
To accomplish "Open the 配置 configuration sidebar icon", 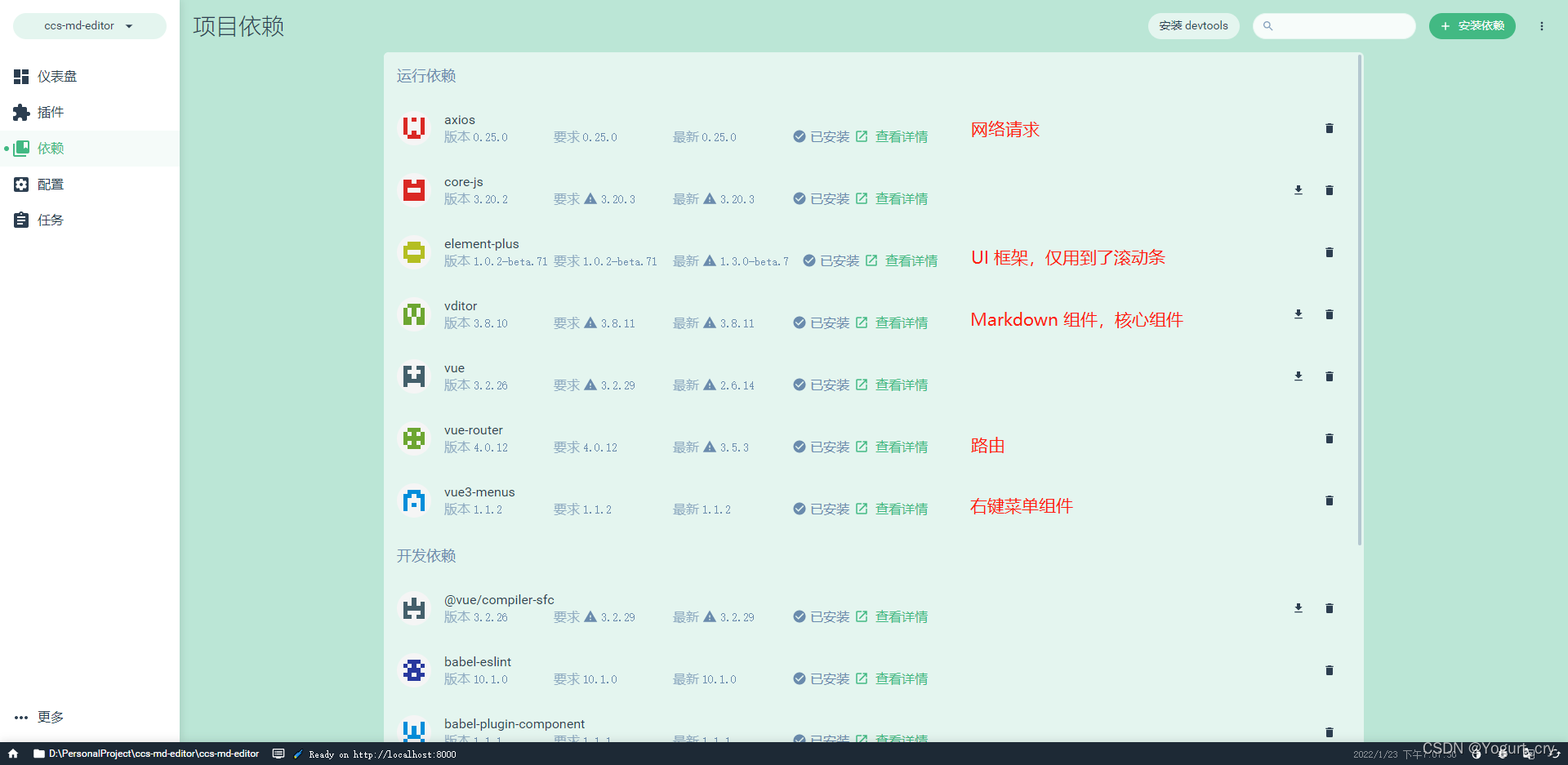I will (x=50, y=184).
